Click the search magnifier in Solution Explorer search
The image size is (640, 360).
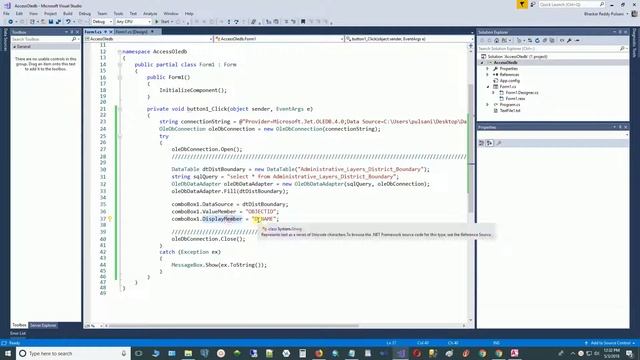622,49
